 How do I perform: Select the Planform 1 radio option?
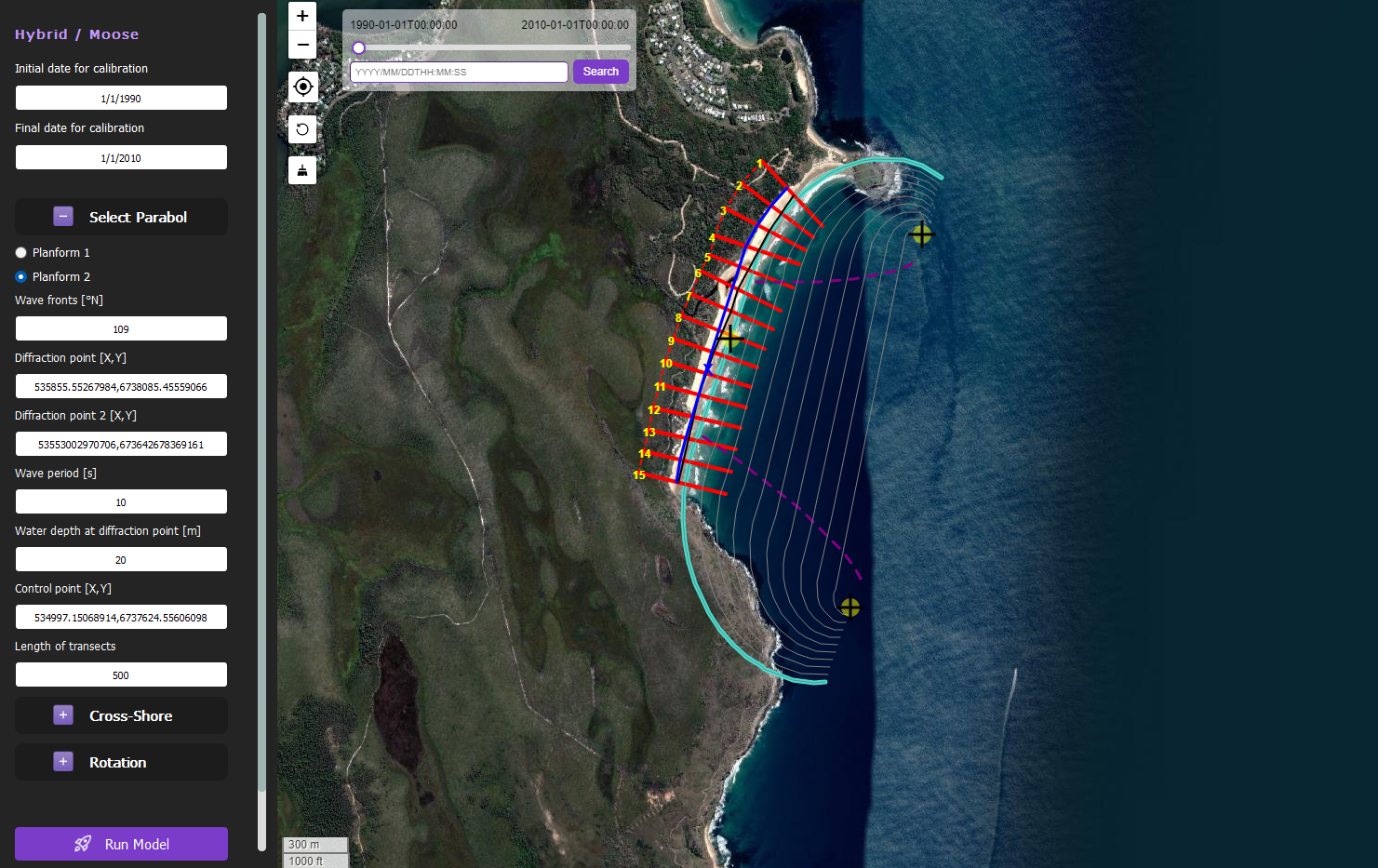[x=21, y=253]
